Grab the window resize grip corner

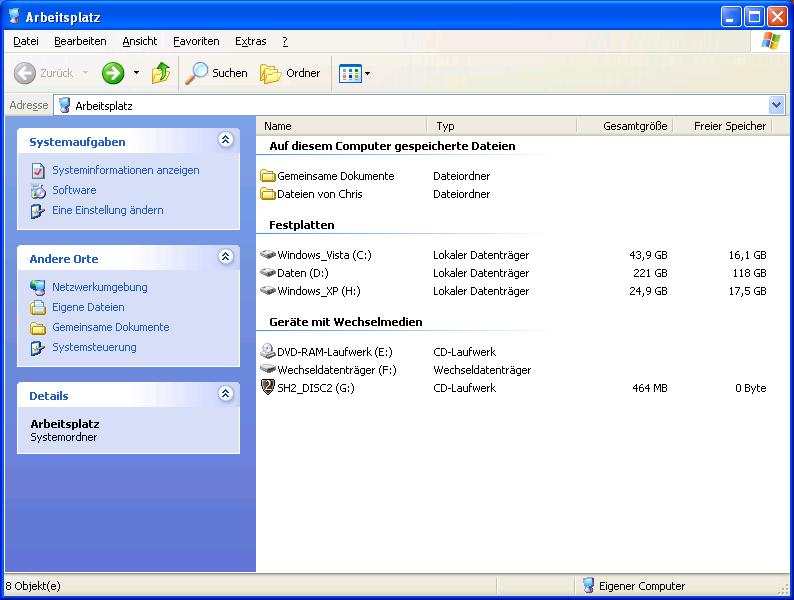coord(784,588)
